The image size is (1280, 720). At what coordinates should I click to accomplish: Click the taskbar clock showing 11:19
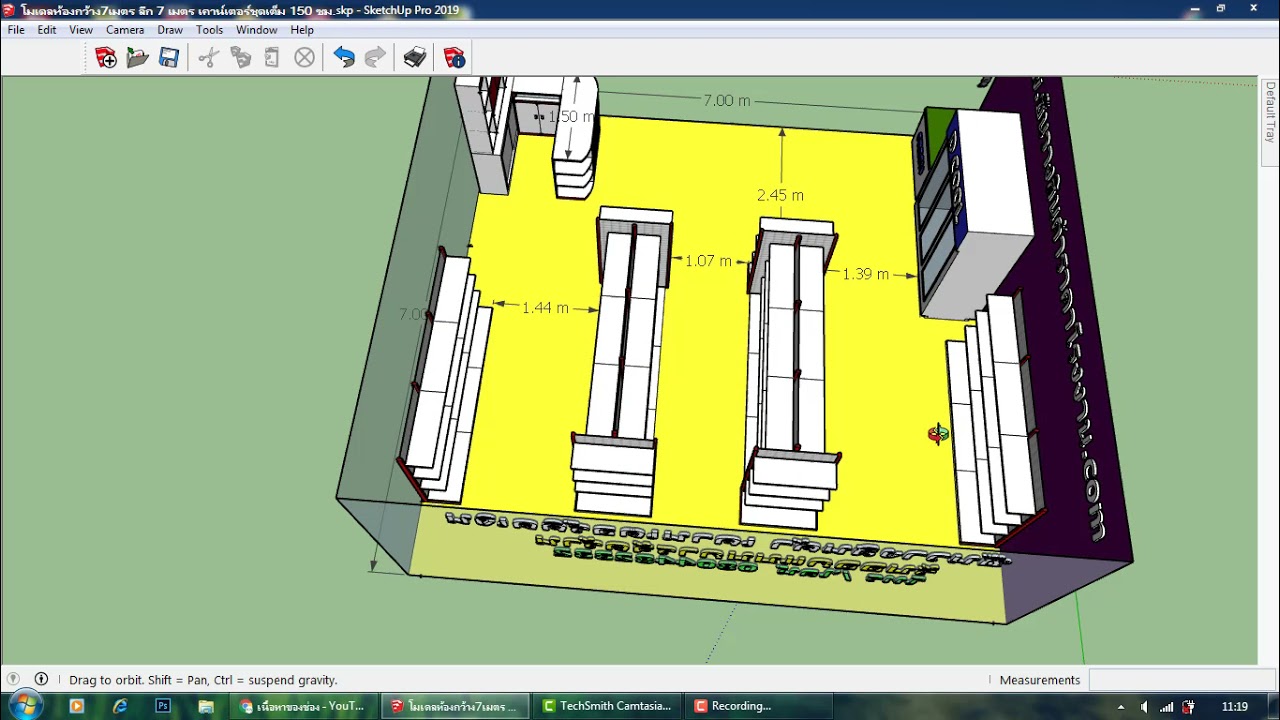click(x=1235, y=706)
